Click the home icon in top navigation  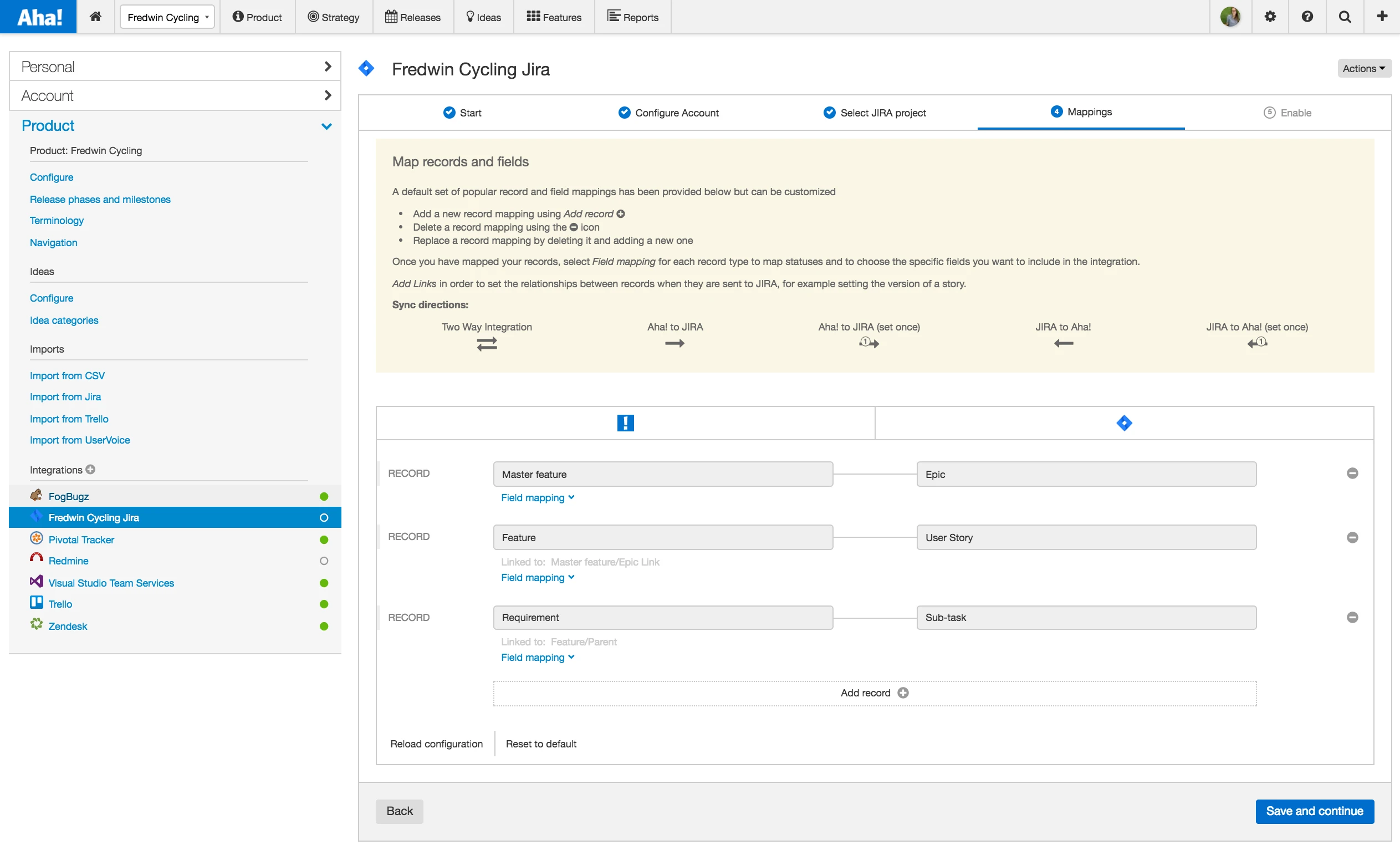point(95,17)
